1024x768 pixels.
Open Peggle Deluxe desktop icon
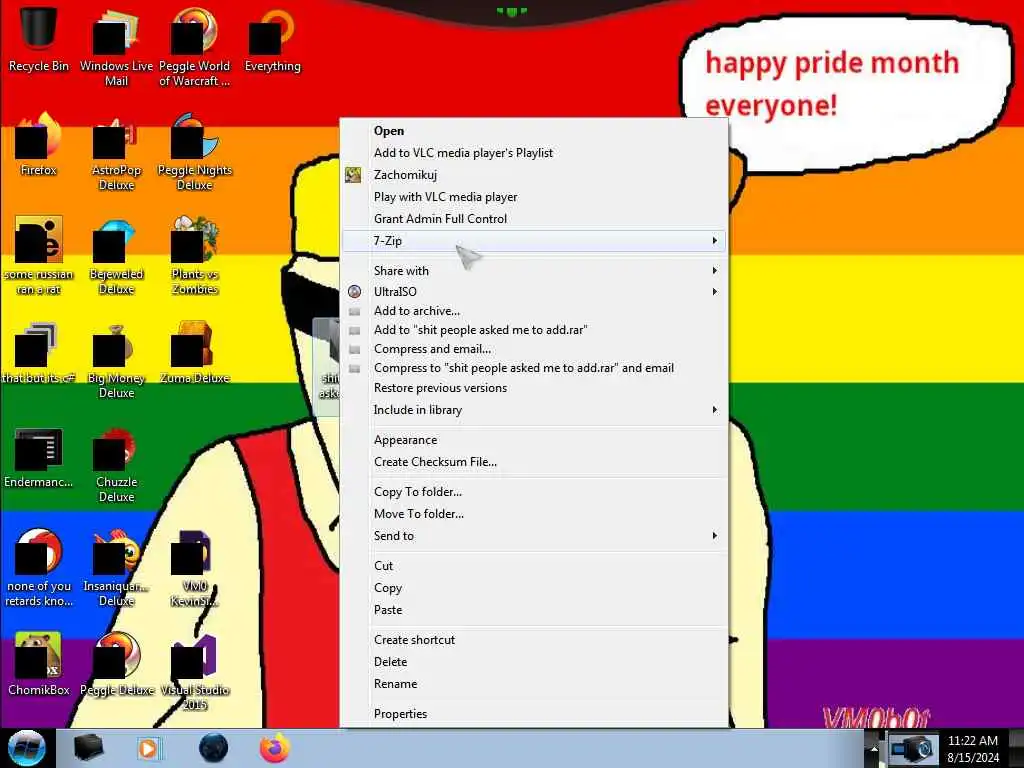[116, 664]
